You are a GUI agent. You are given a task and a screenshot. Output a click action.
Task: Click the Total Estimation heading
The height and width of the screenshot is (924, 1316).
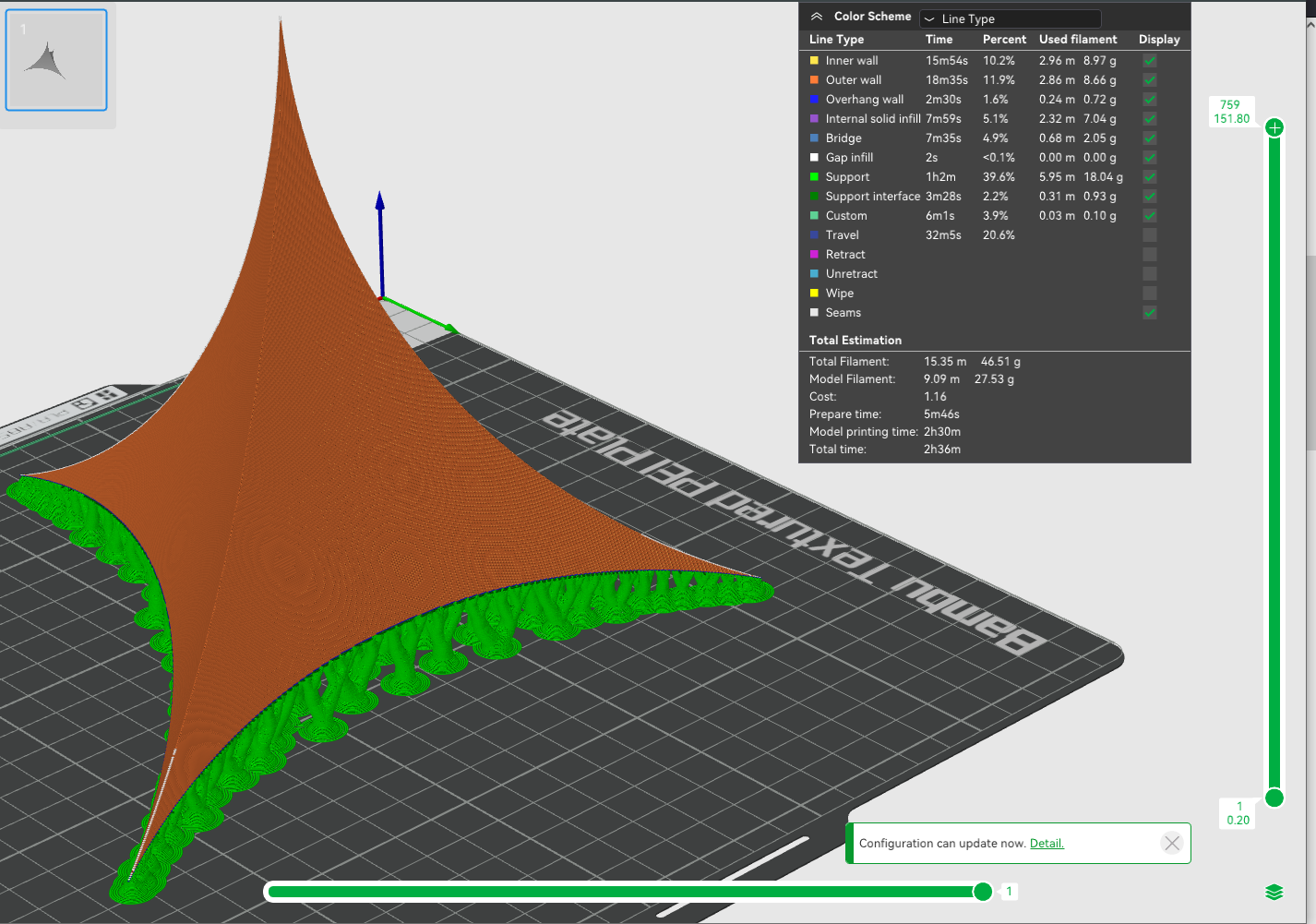(855, 341)
